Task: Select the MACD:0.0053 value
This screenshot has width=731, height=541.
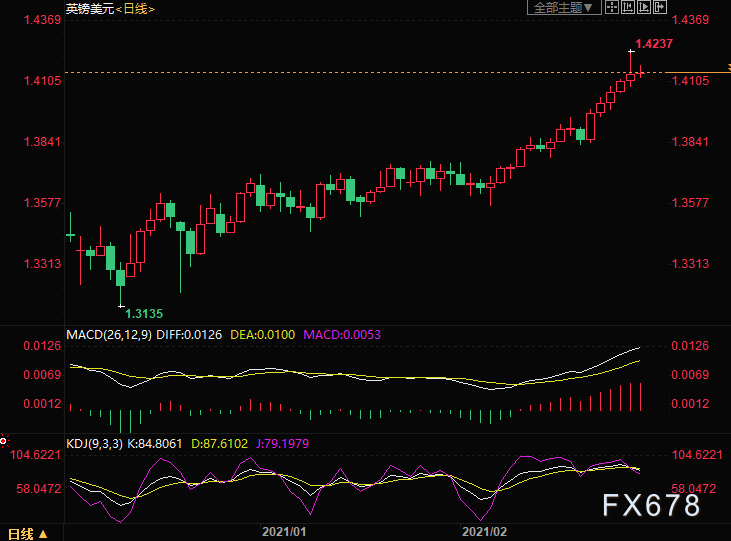Action: coord(342,335)
